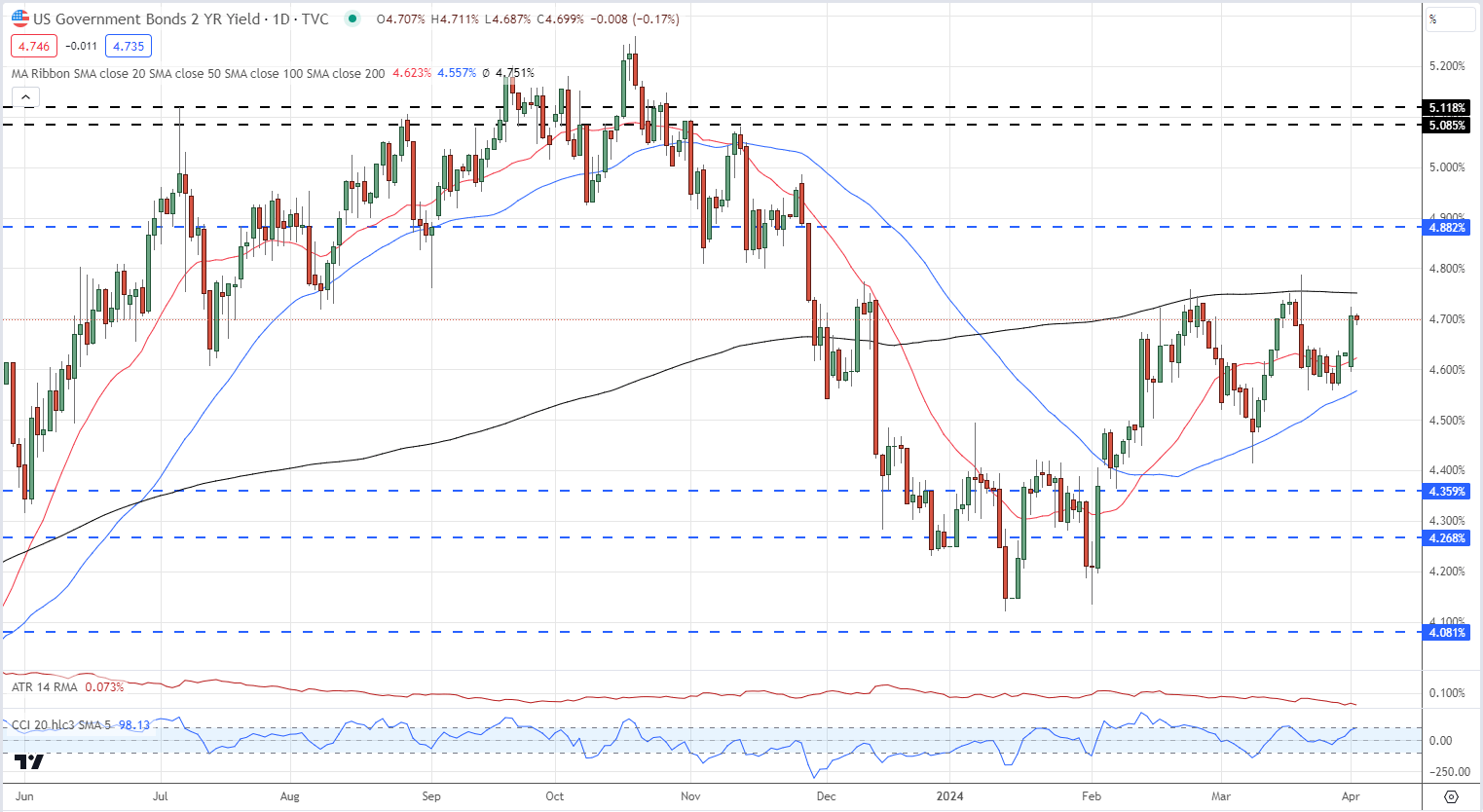The height and width of the screenshot is (812, 1483).
Task: Click the 0.00 CCI pane axis label
Action: click(x=1440, y=741)
